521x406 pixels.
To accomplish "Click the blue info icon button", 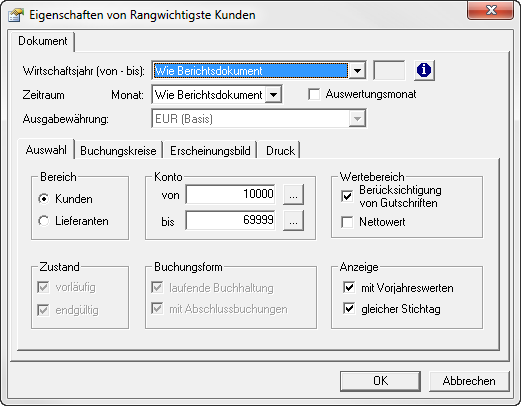I will (424, 70).
